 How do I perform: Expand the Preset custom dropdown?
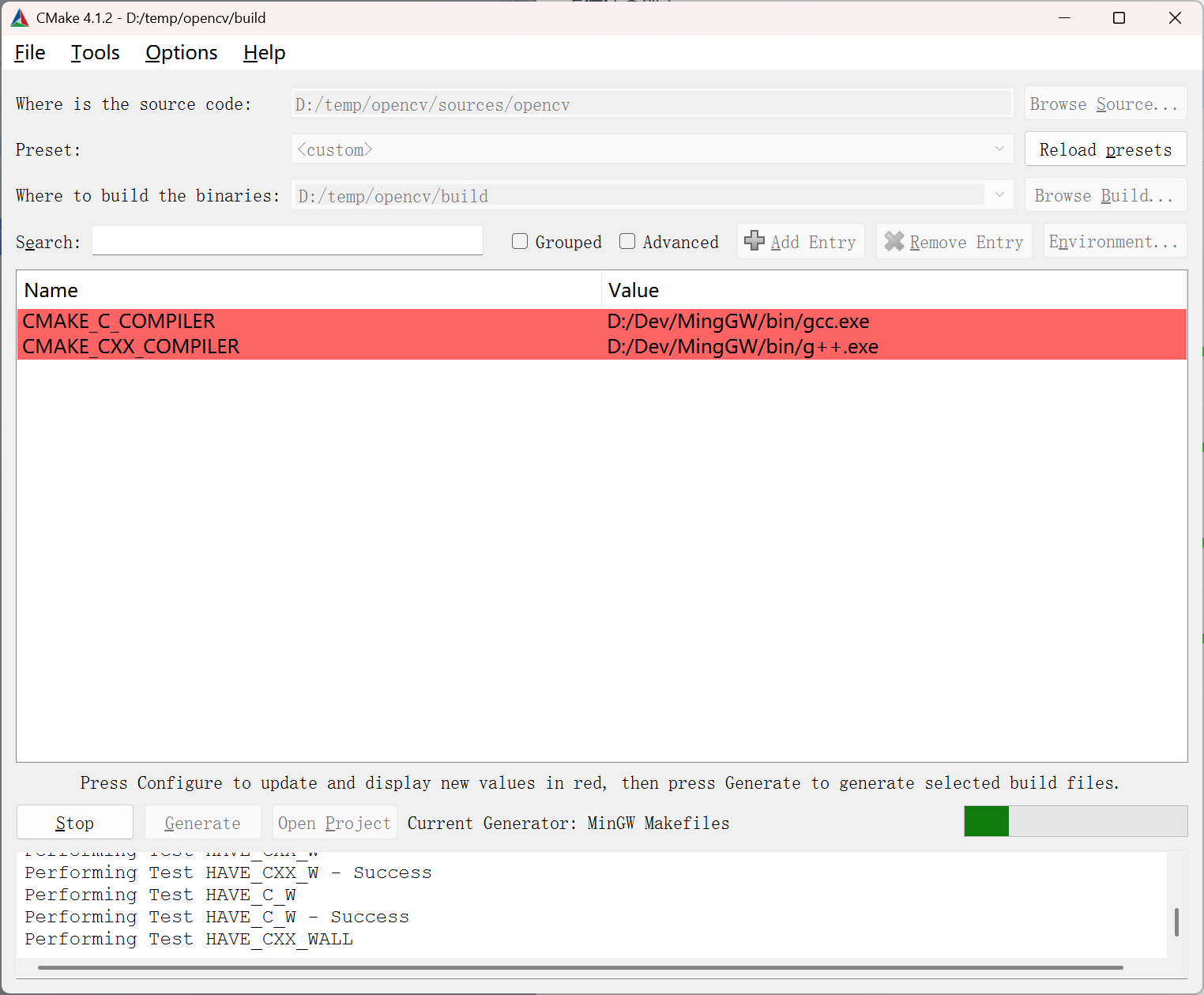(999, 149)
